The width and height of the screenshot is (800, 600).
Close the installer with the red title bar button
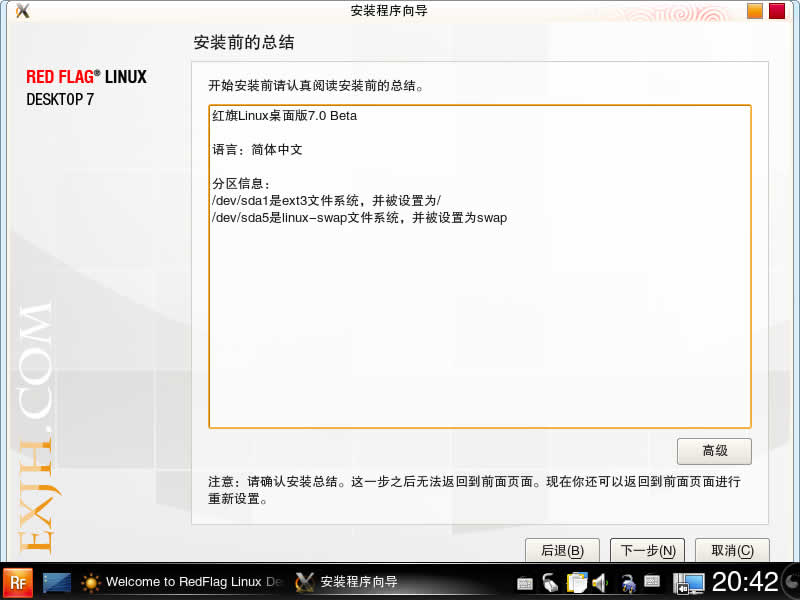777,11
